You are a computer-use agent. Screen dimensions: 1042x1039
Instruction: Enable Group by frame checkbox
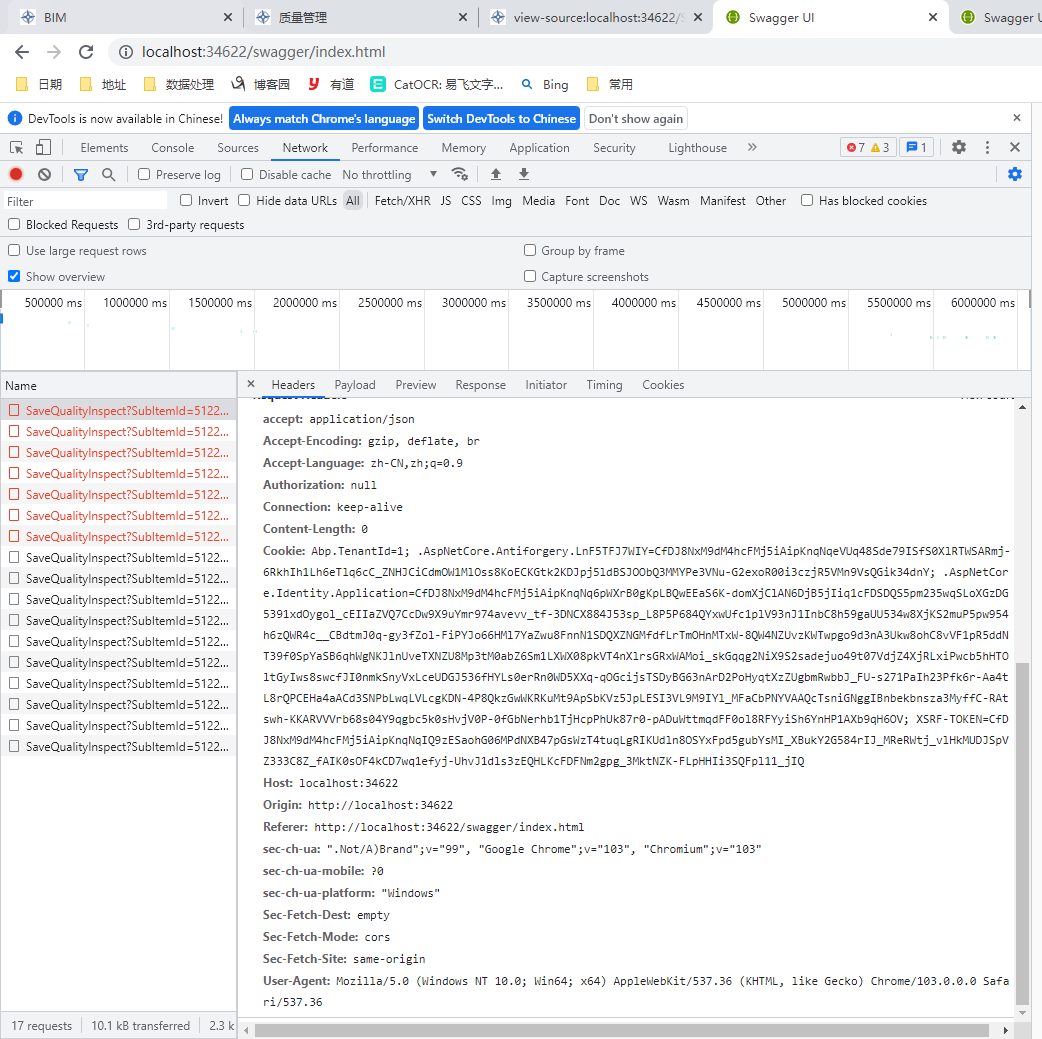(530, 250)
